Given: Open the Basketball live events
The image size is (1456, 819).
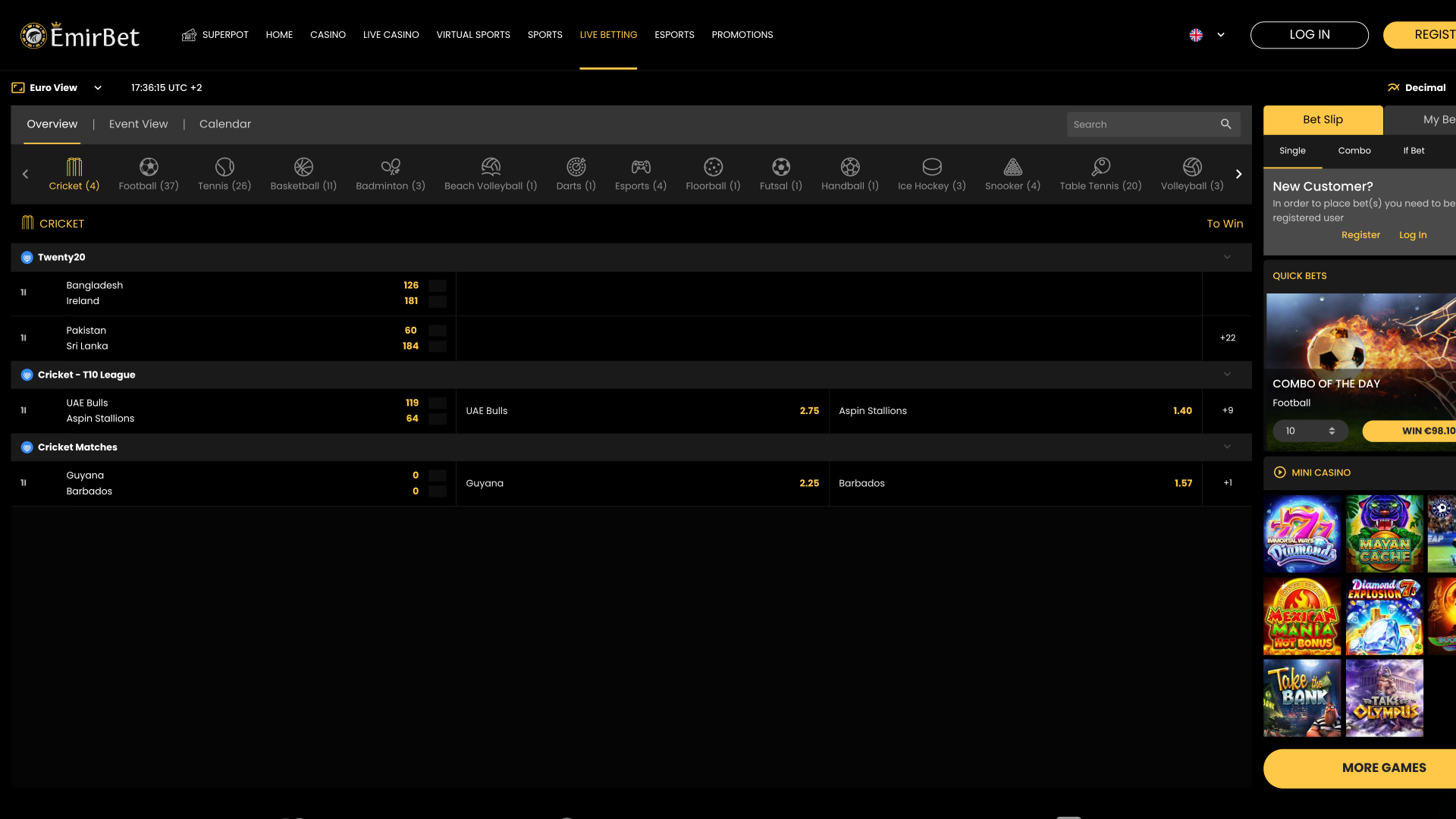Looking at the screenshot, I should 303,174.
